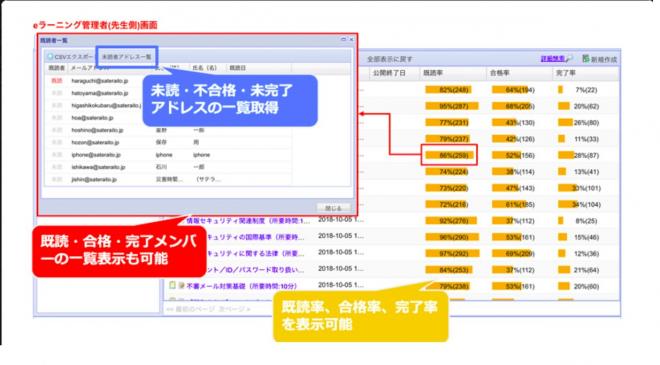Click the 82%(248) 既読率 bar
660x365 pixels.
click(x=448, y=90)
